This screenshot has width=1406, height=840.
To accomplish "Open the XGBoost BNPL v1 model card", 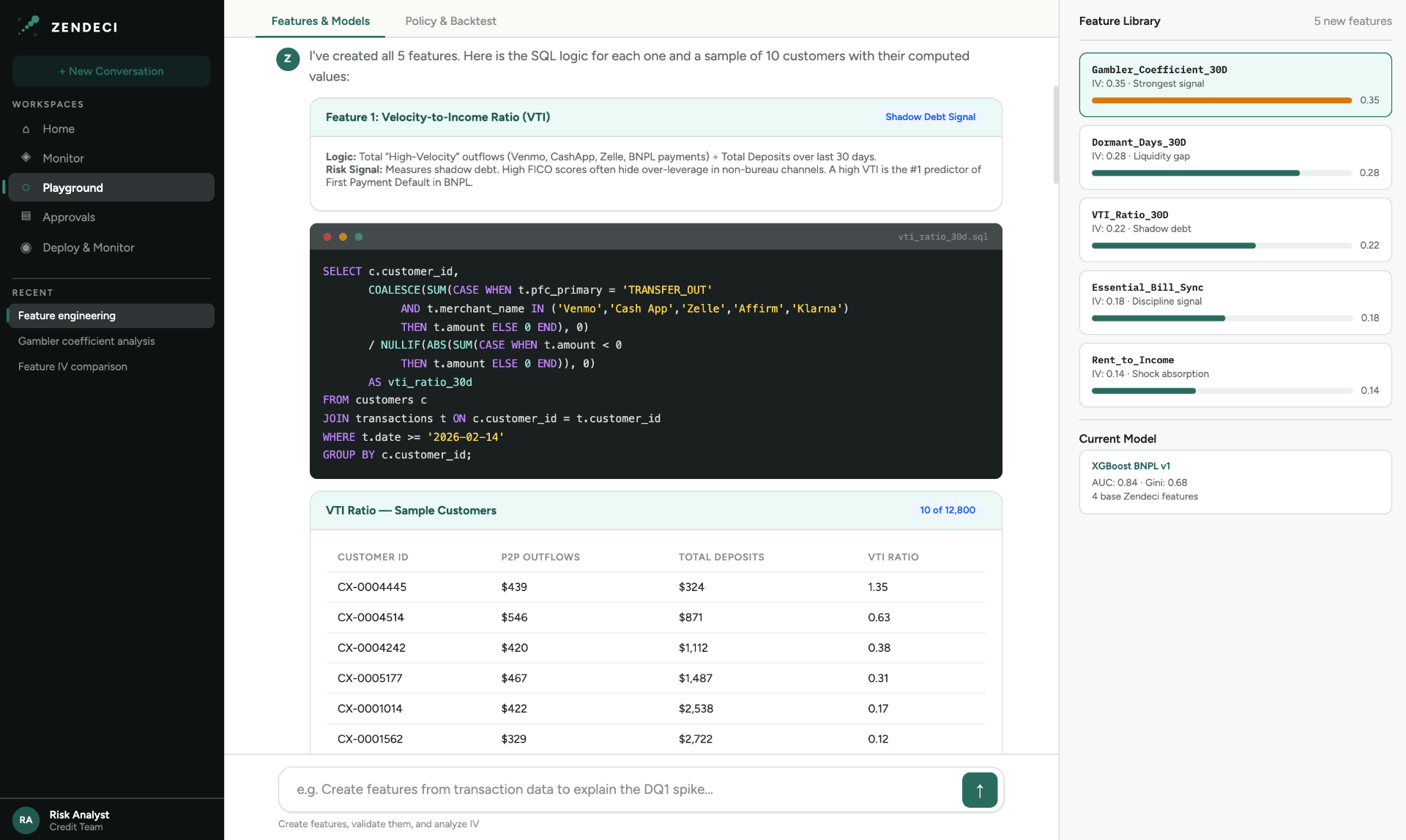I will [1235, 482].
